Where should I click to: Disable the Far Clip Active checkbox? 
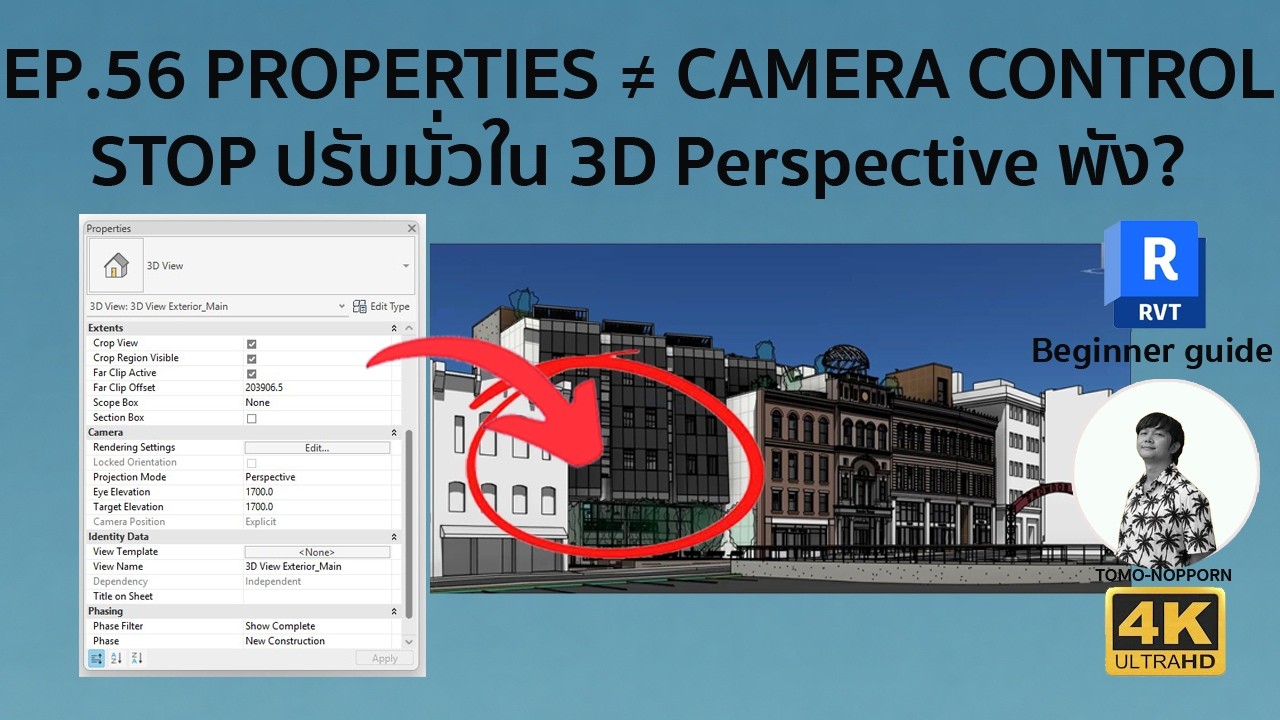tap(251, 373)
